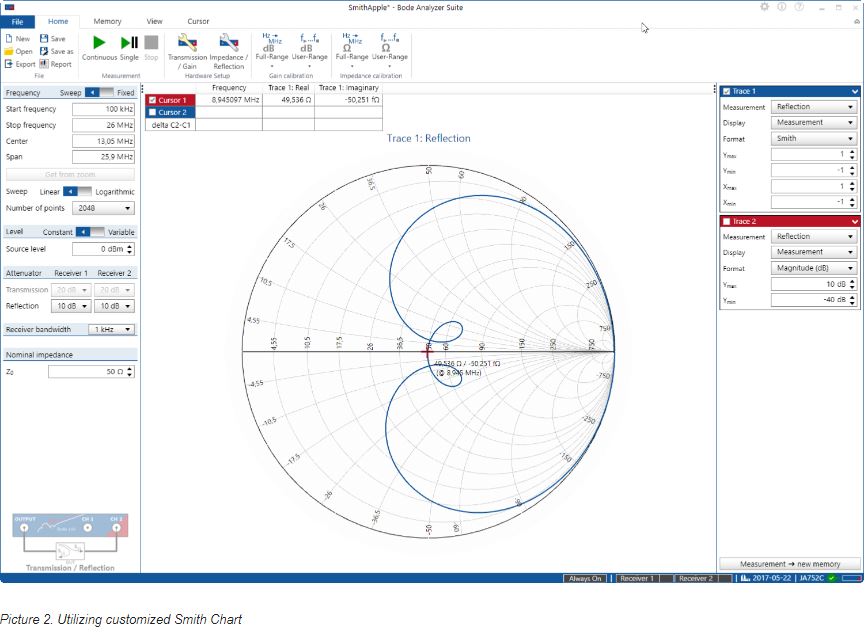866x632 pixels.
Task: Collapse the Trace 1 panel
Action: click(x=853, y=91)
